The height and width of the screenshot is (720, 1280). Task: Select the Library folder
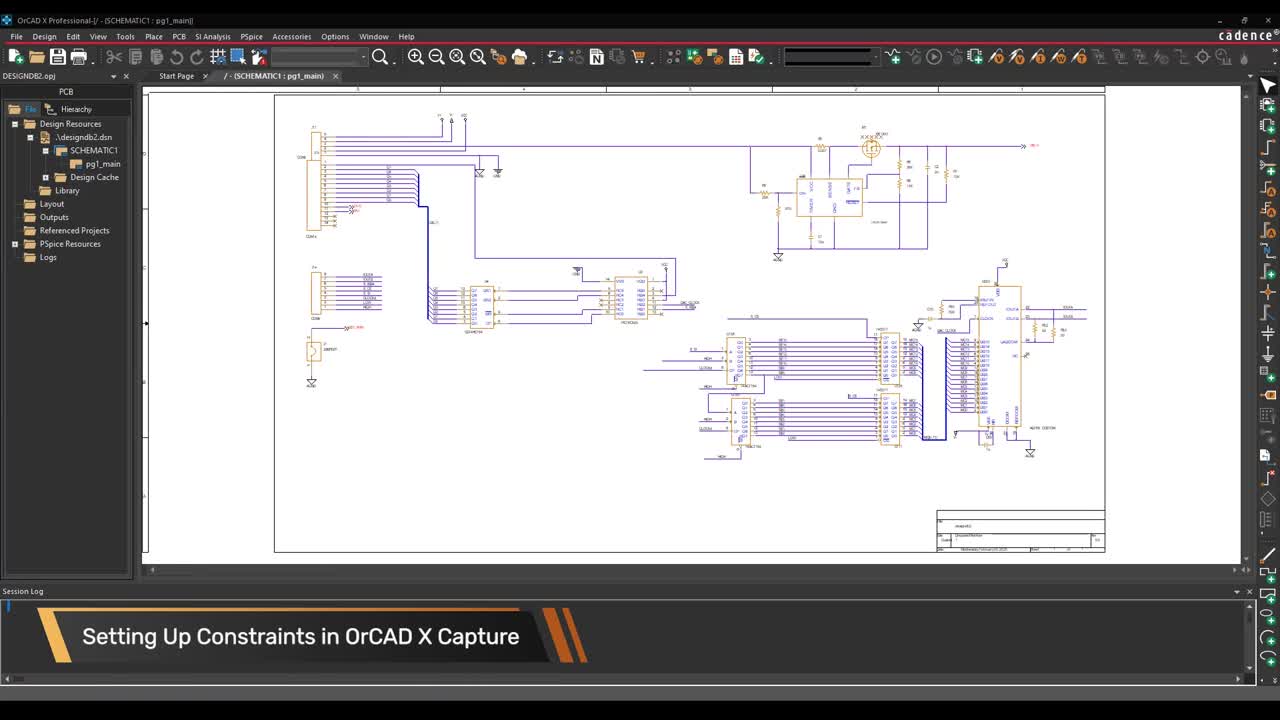coord(67,190)
